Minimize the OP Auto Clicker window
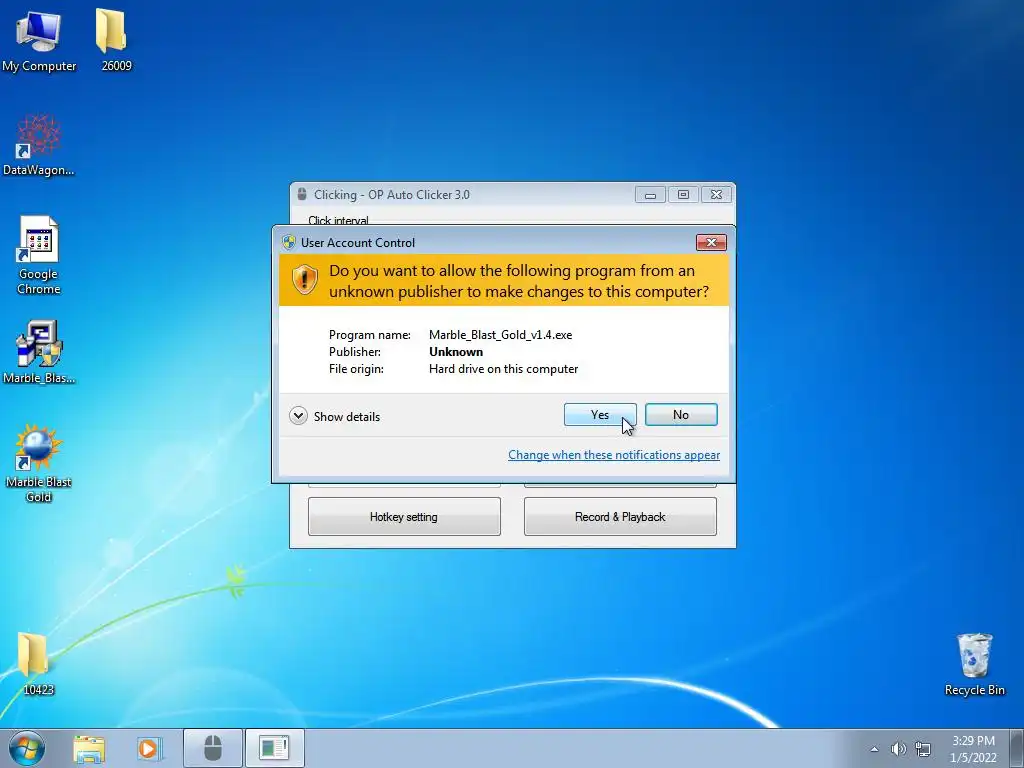Image resolution: width=1024 pixels, height=768 pixels. [650, 195]
